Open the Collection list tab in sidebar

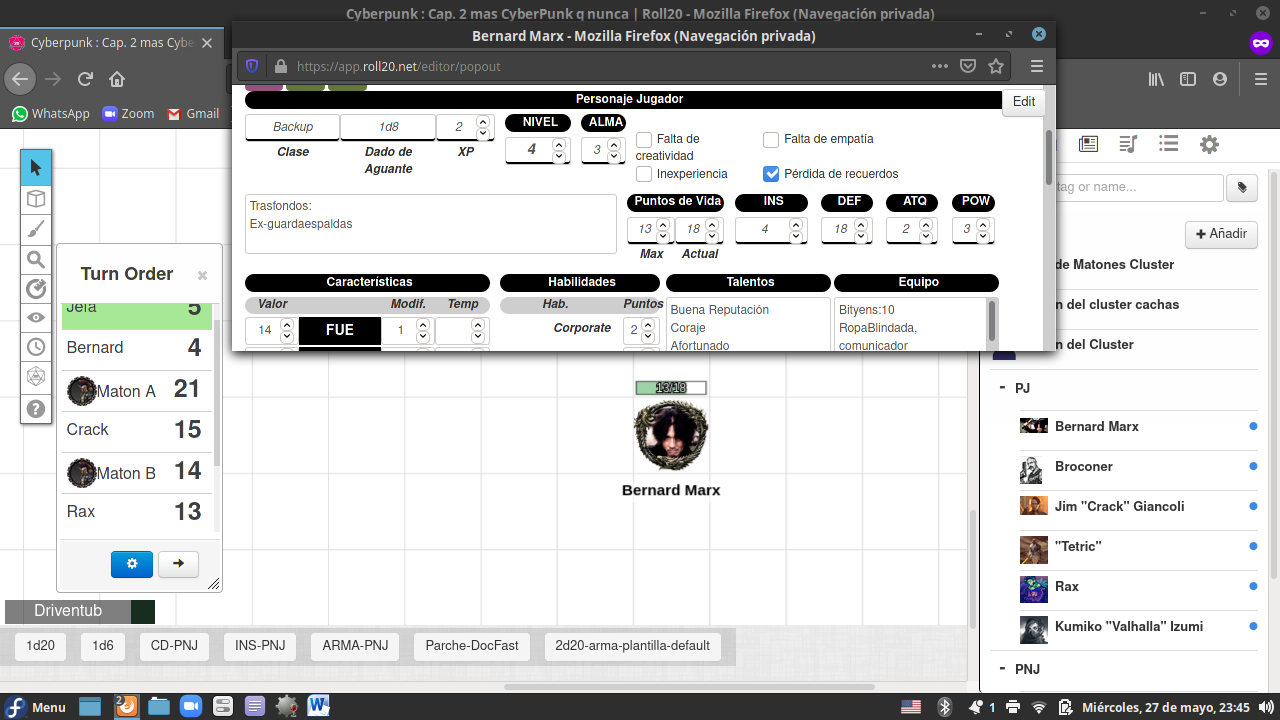[x=1168, y=144]
